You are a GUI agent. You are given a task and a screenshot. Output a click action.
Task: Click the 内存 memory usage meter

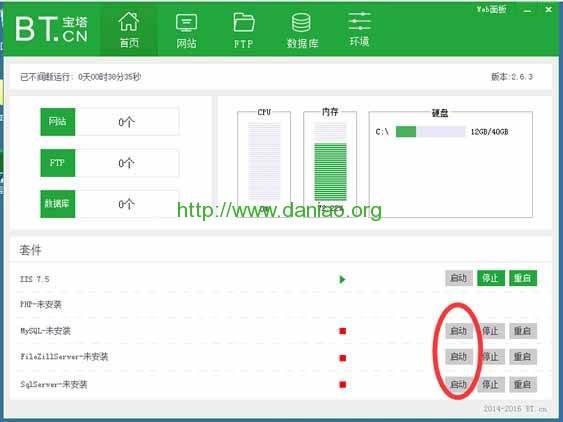point(330,161)
